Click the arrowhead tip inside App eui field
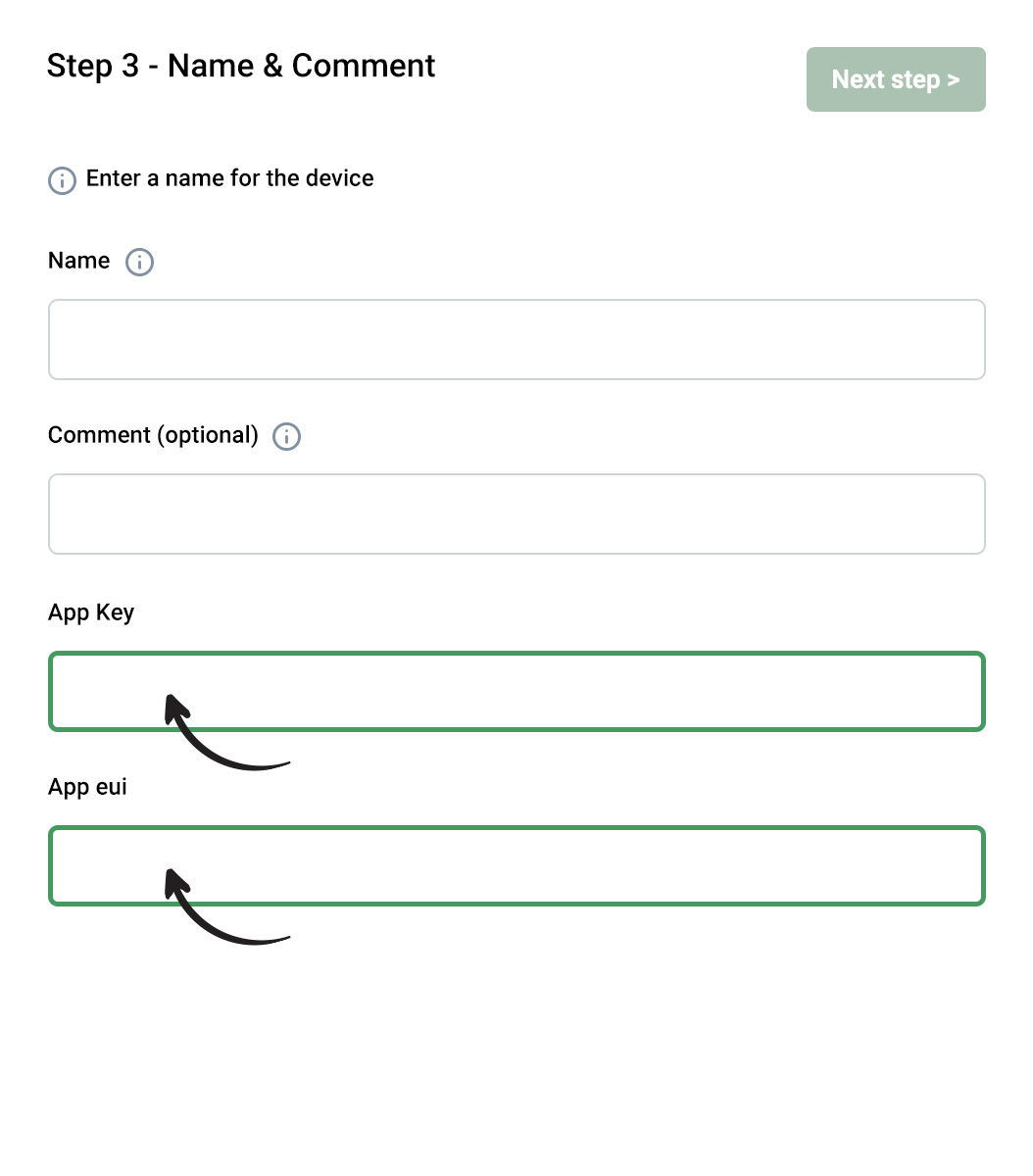Screen dimensions: 1033x1176 click(173, 880)
